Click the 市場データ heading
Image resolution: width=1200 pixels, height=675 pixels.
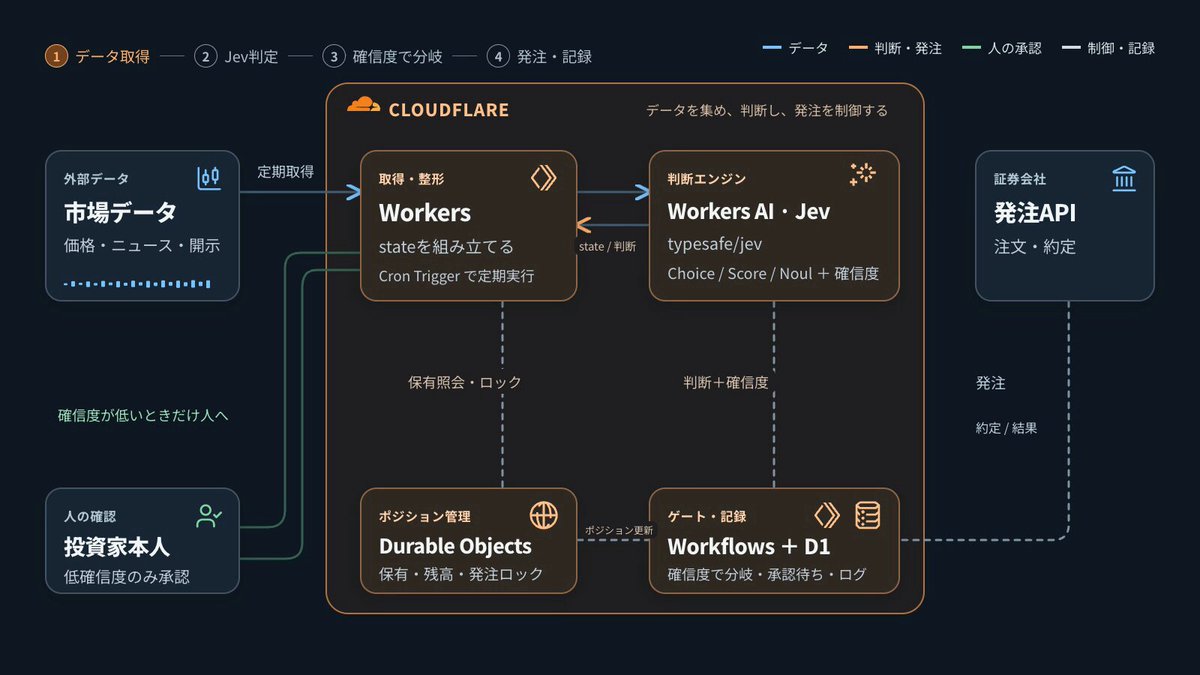point(120,212)
